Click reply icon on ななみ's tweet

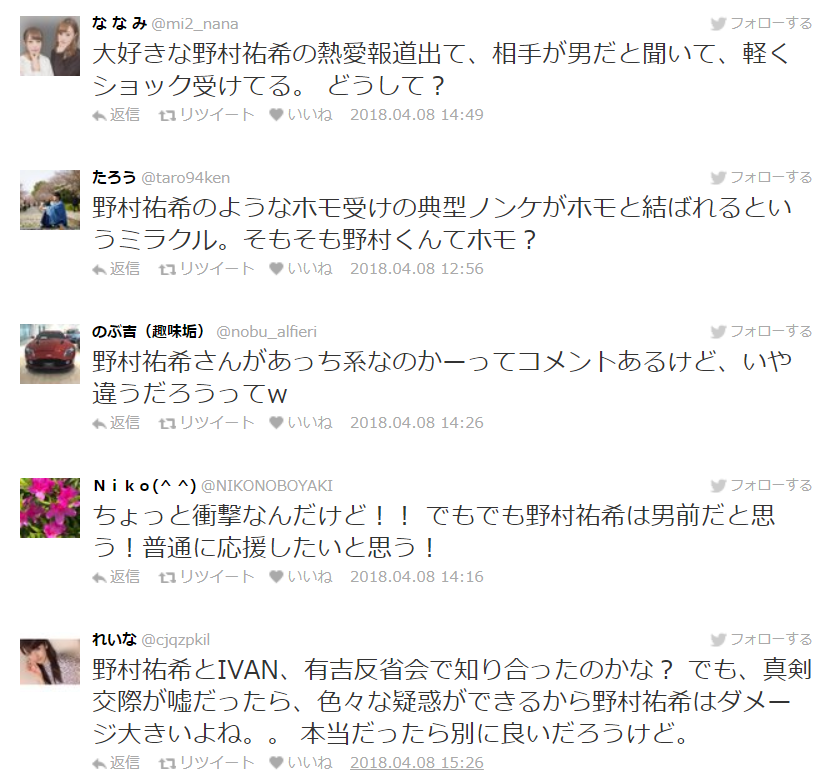(x=116, y=115)
